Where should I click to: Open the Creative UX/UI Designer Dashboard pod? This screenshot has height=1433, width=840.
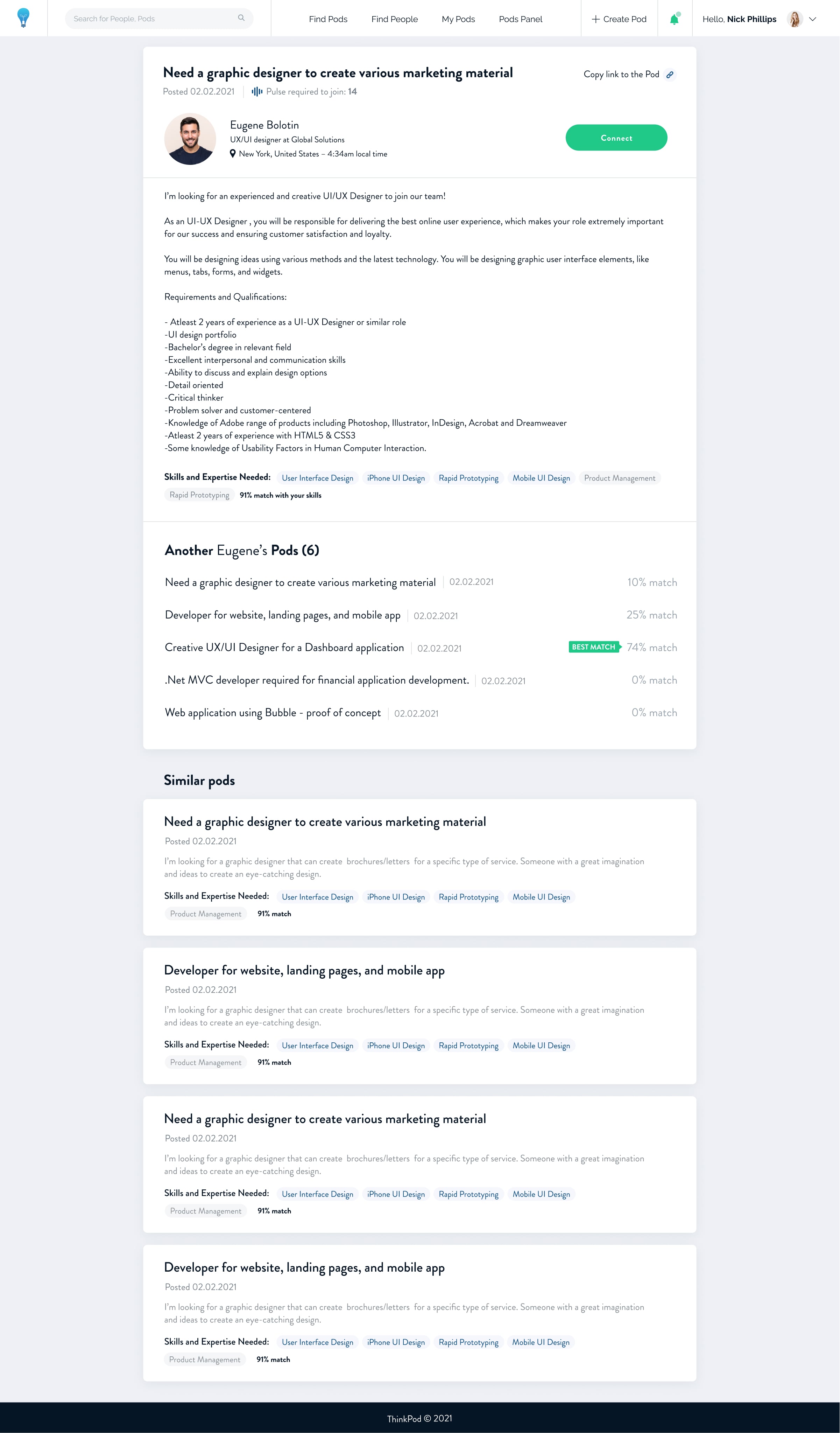tap(284, 647)
